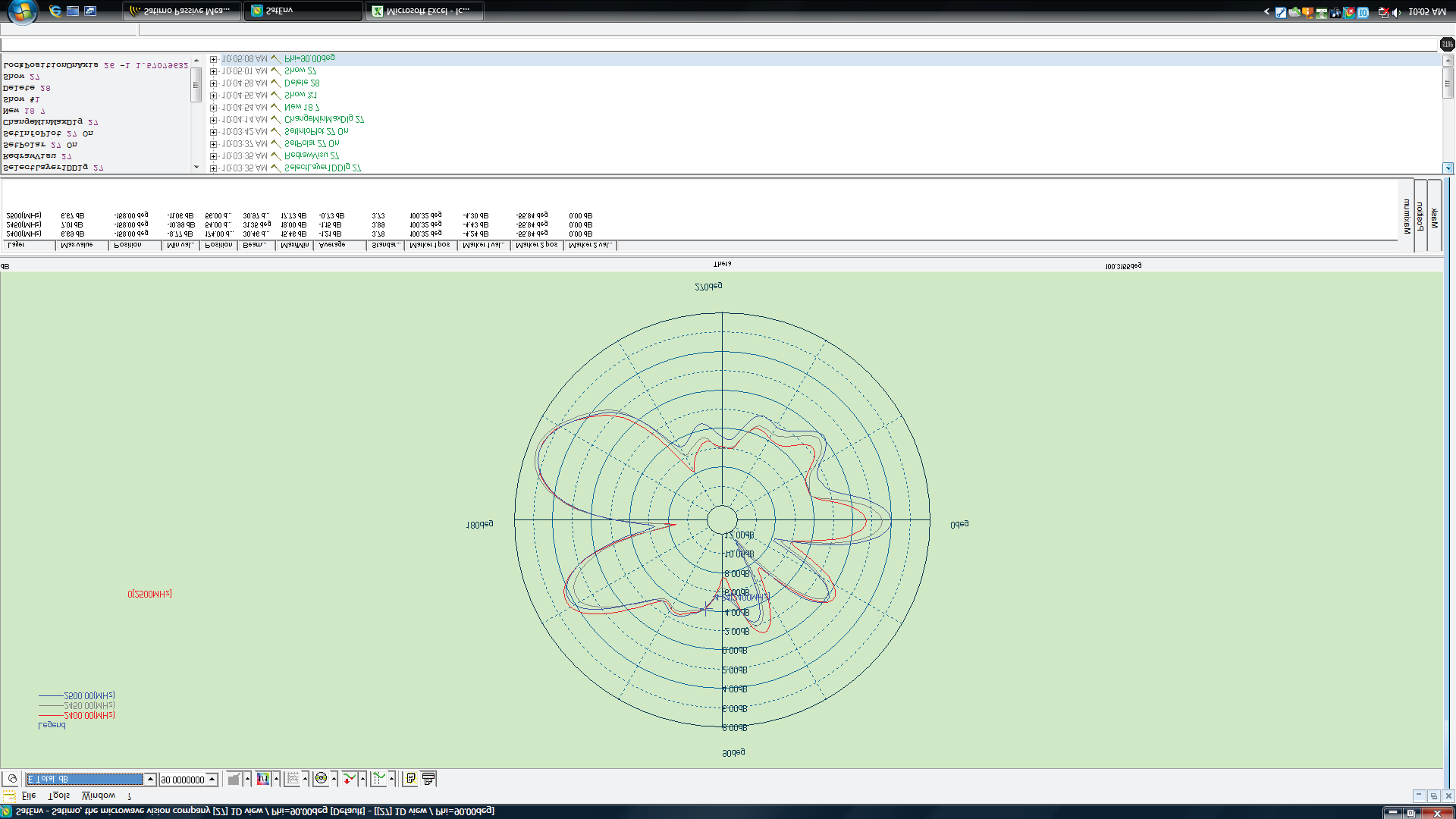This screenshot has width=1456, height=819.
Task: Click the color palette toolbar icon
Action: click(x=263, y=779)
